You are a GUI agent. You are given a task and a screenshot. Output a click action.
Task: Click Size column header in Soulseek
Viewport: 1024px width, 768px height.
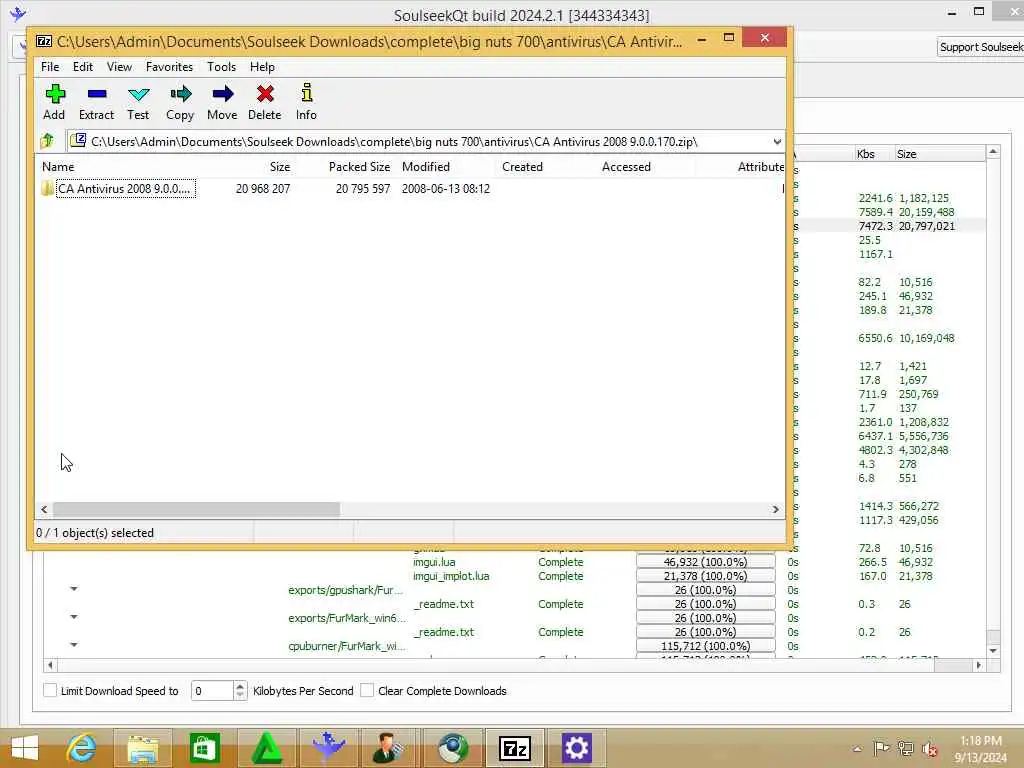point(906,154)
